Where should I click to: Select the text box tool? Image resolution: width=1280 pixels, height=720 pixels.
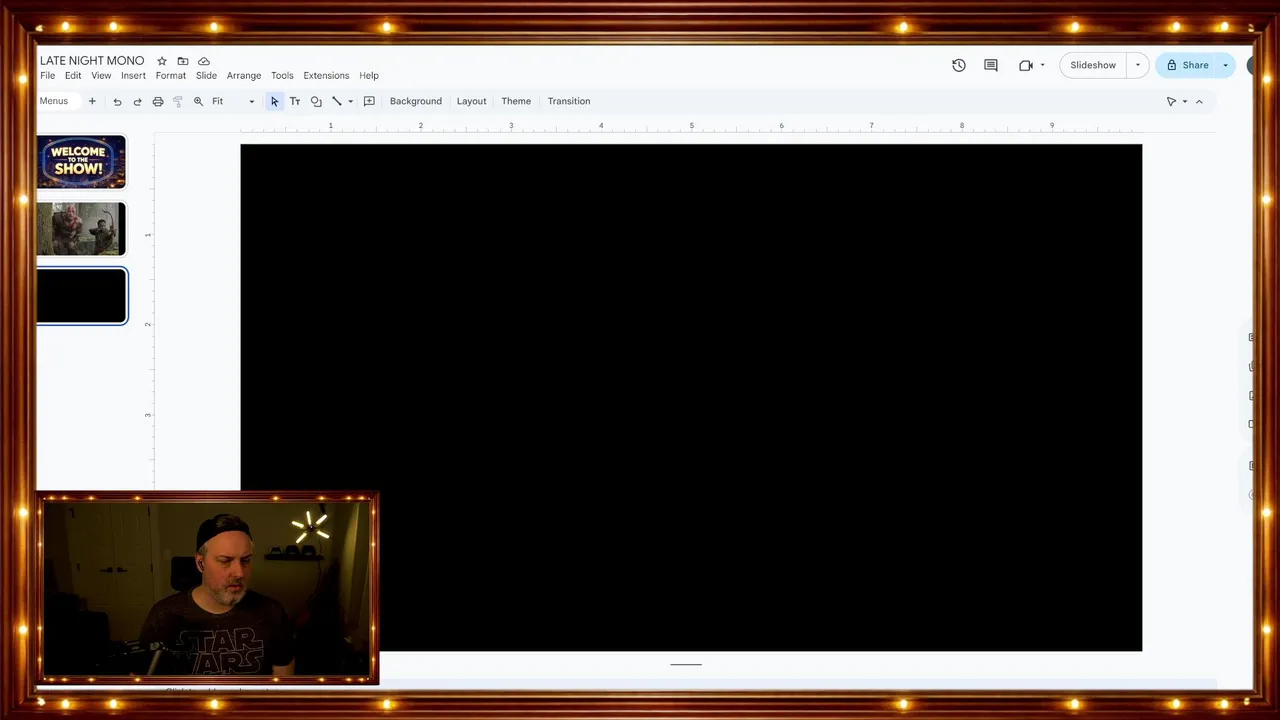[295, 101]
